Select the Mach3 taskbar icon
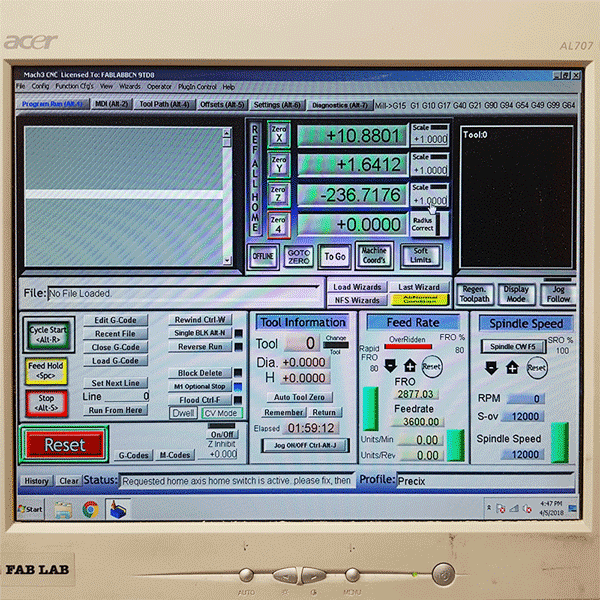The image size is (600, 600). point(118,509)
